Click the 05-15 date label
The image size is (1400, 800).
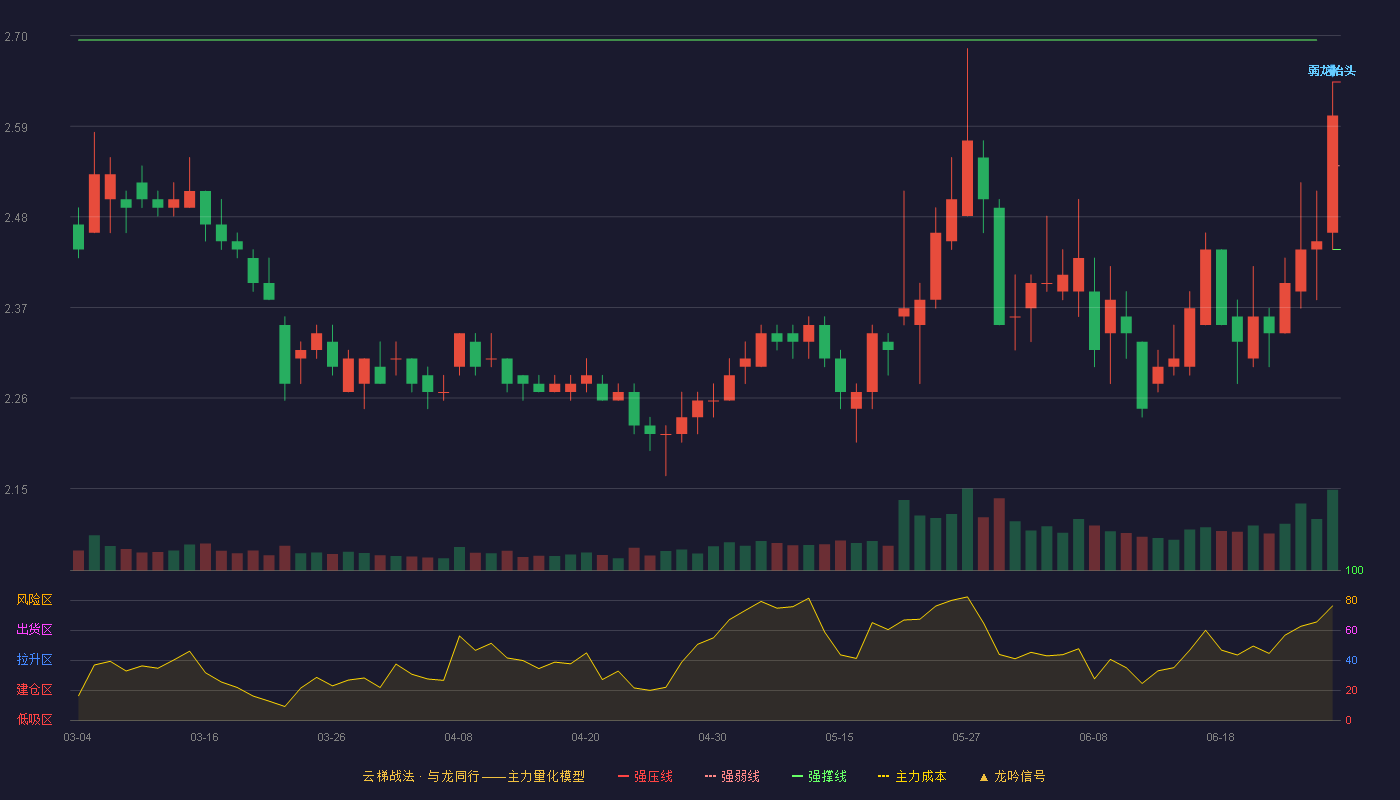839,737
